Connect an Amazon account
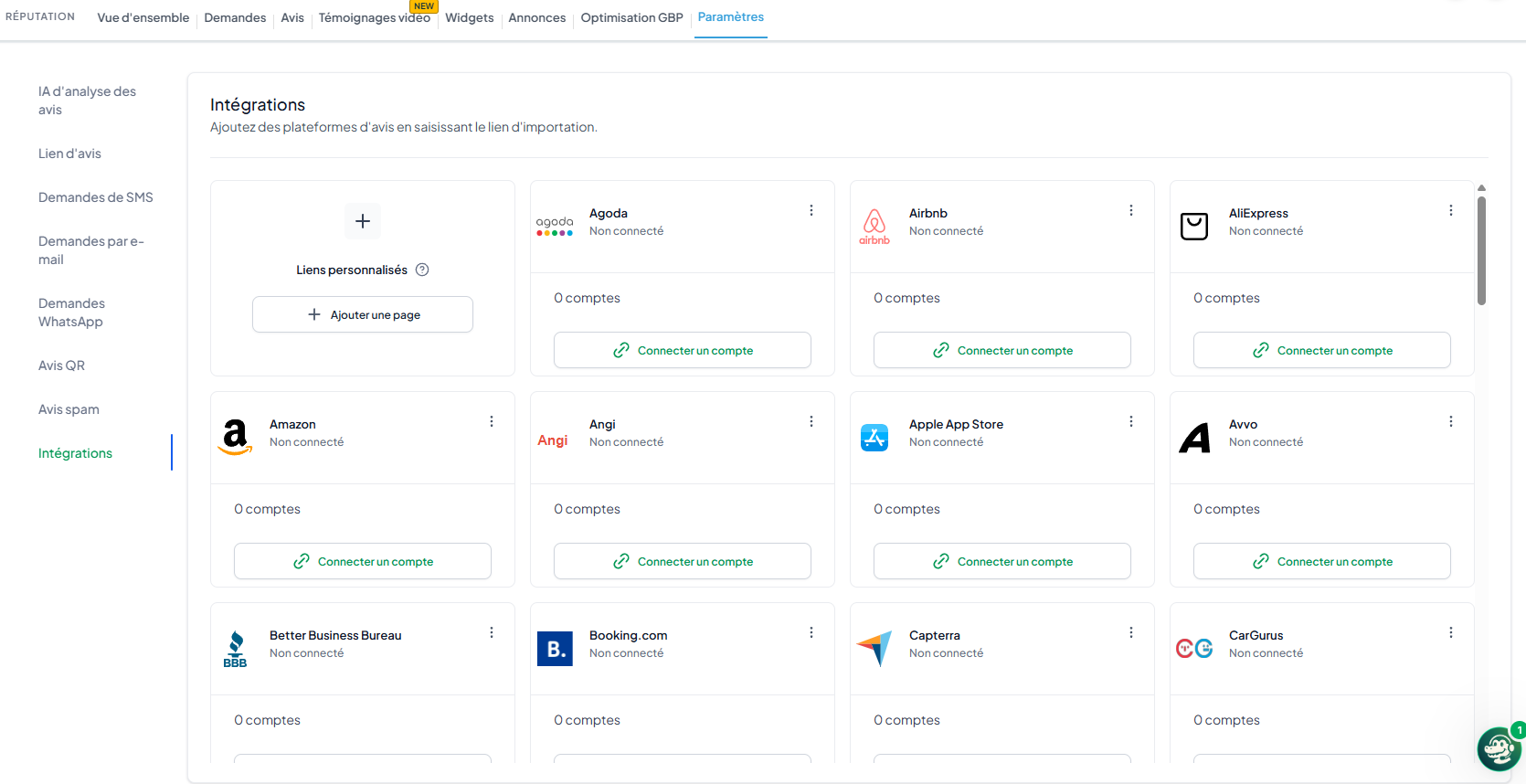Viewport: 1526px width, 784px height. pyautogui.click(x=363, y=561)
